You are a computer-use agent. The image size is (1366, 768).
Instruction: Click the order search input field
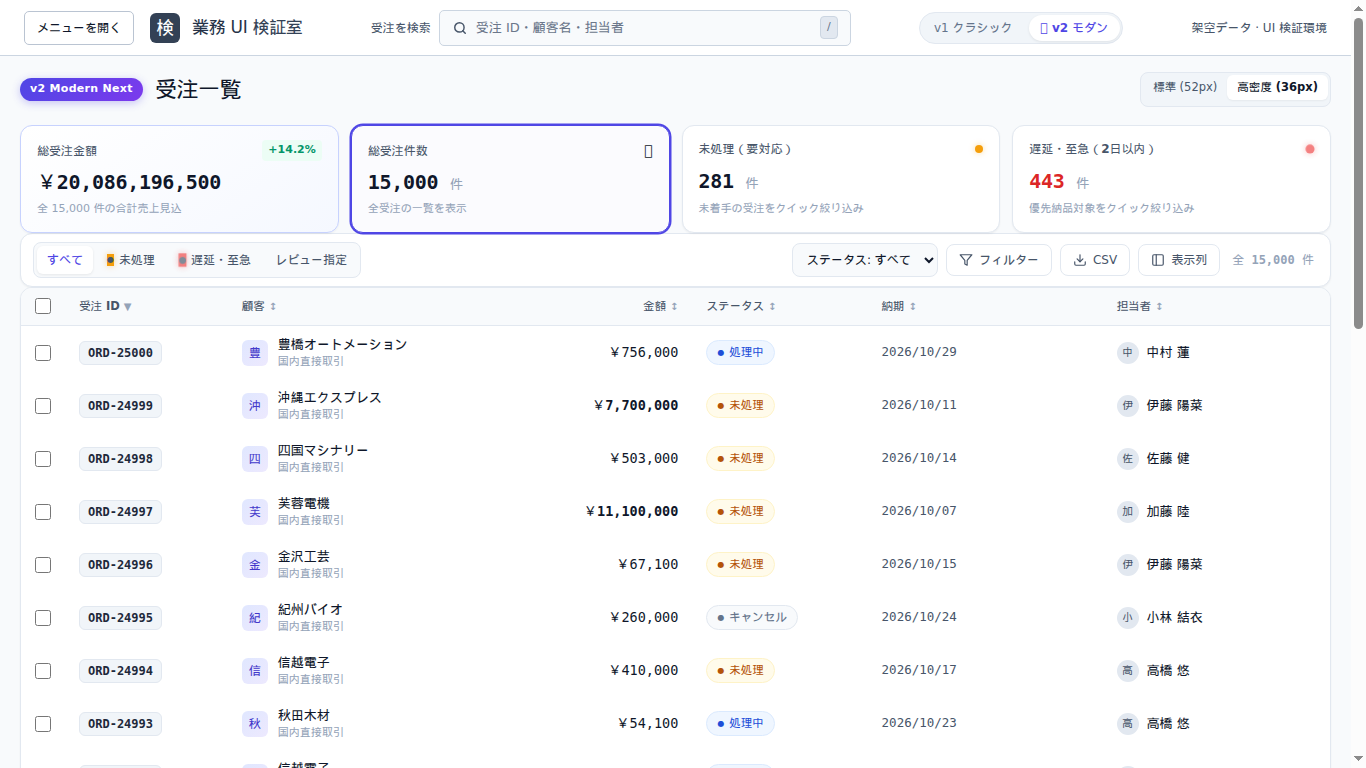(x=645, y=28)
